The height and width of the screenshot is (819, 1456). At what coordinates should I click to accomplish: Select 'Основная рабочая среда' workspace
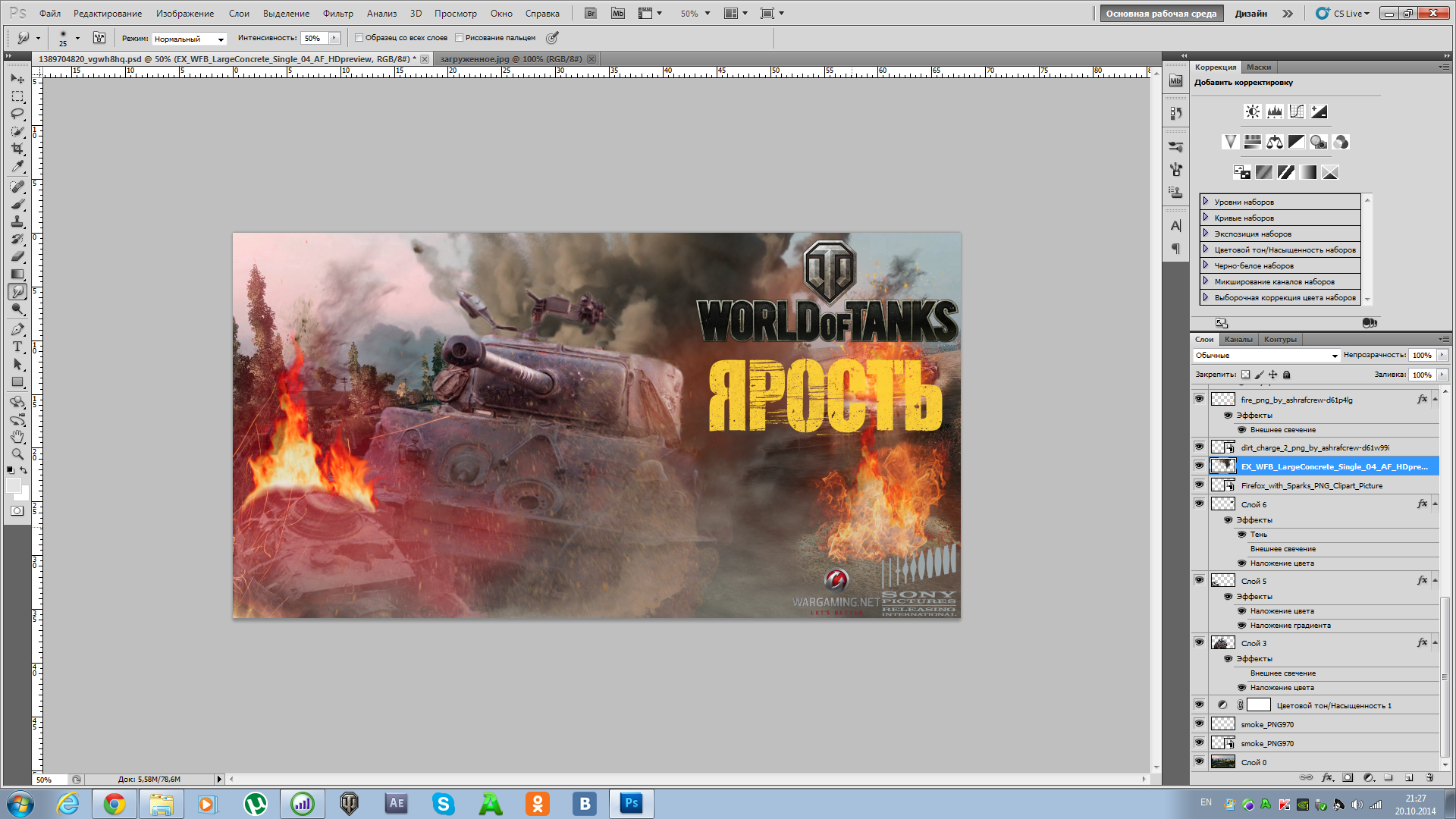(1161, 14)
